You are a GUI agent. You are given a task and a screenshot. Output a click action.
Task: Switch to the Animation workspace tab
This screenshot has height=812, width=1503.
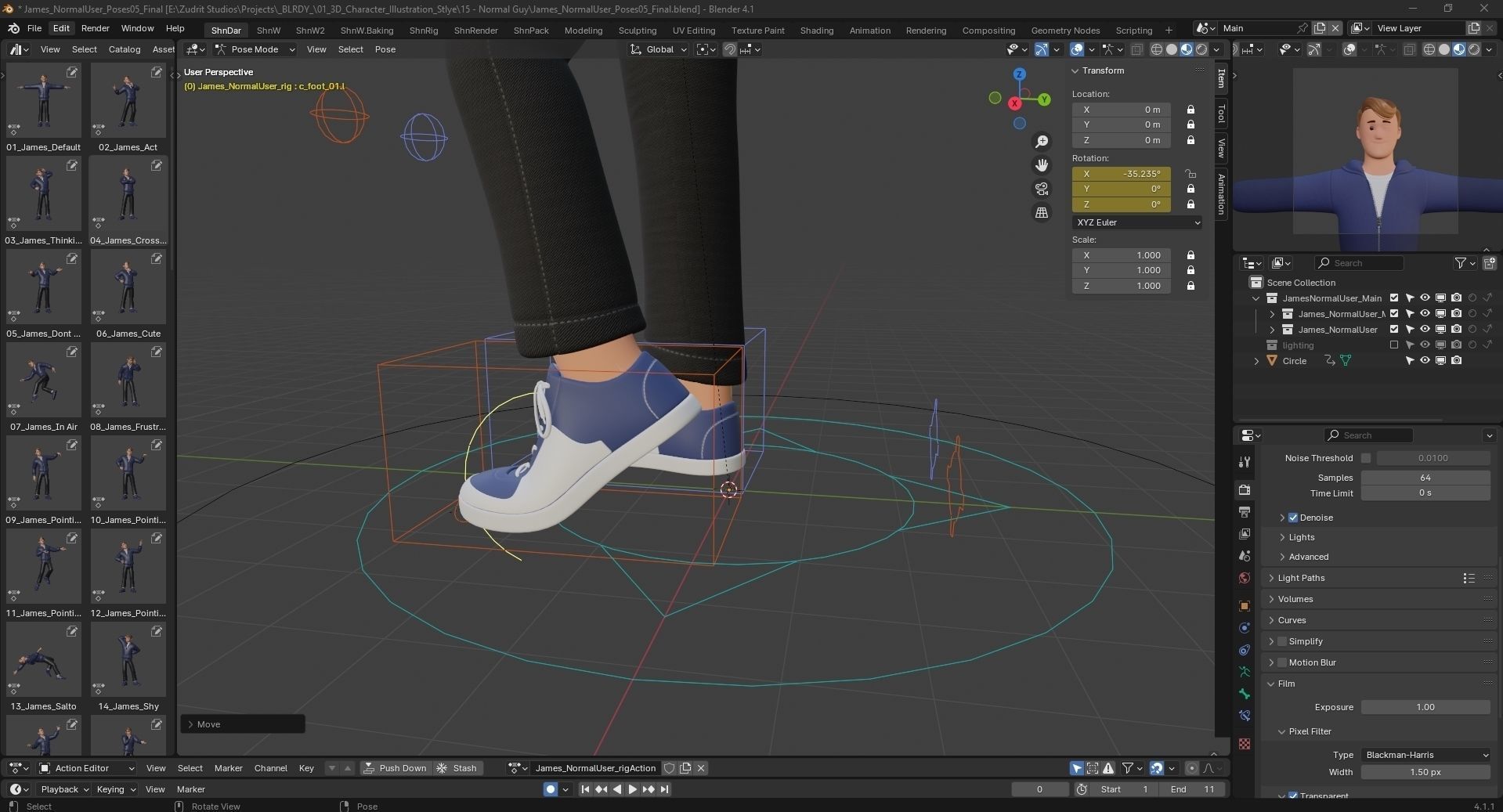(869, 31)
